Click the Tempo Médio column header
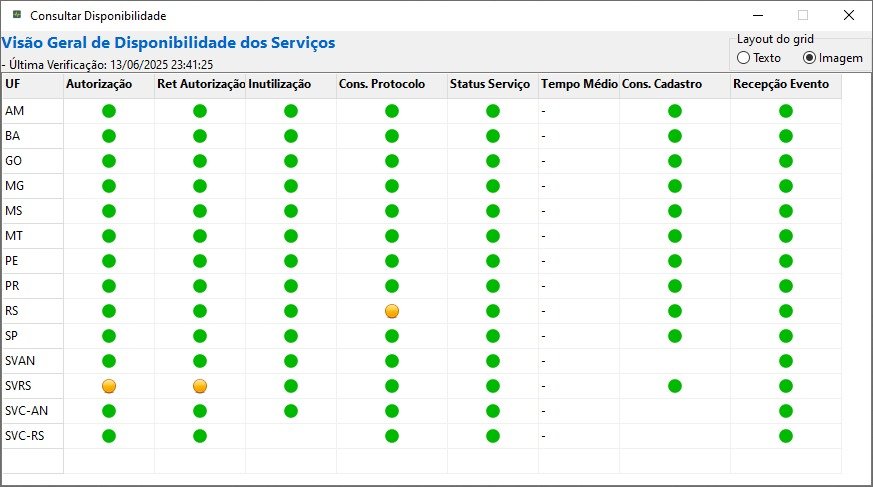873x487 pixels. click(579, 85)
